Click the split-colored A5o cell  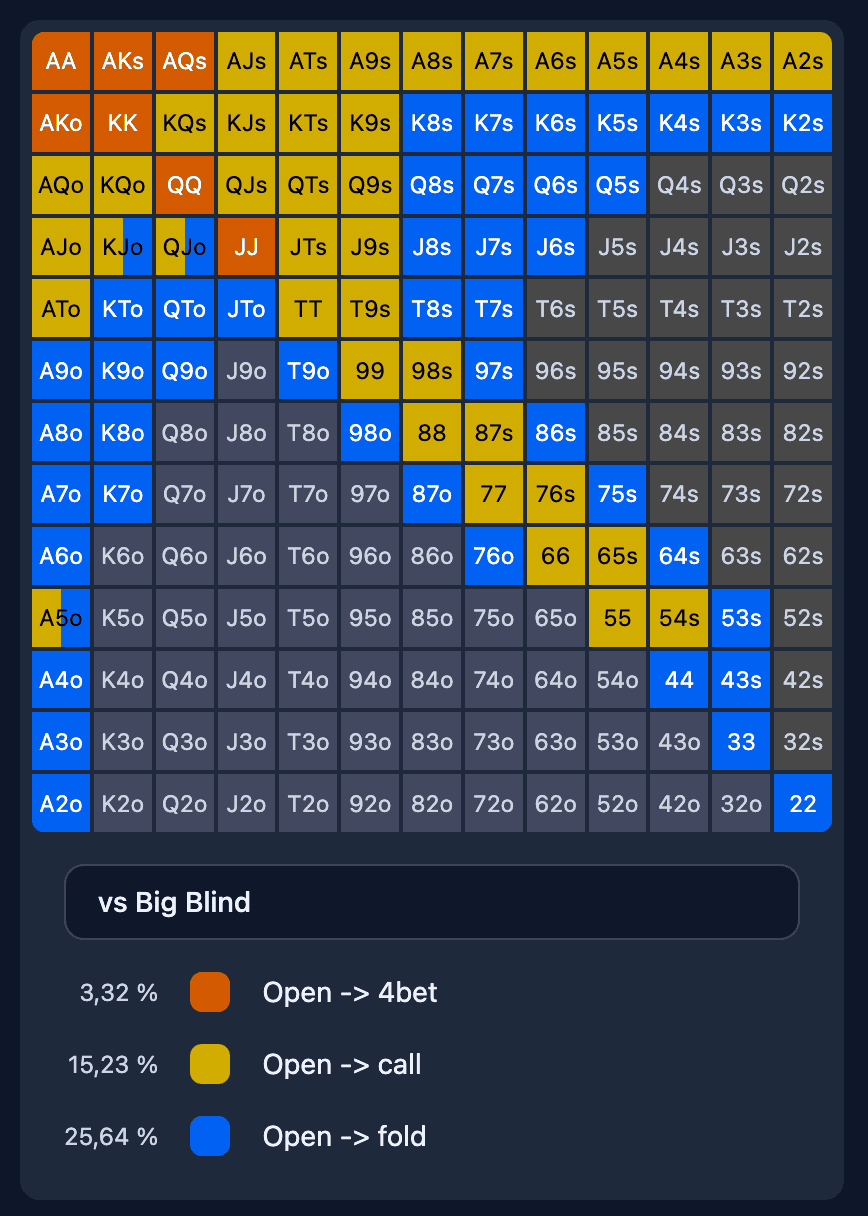pos(61,618)
